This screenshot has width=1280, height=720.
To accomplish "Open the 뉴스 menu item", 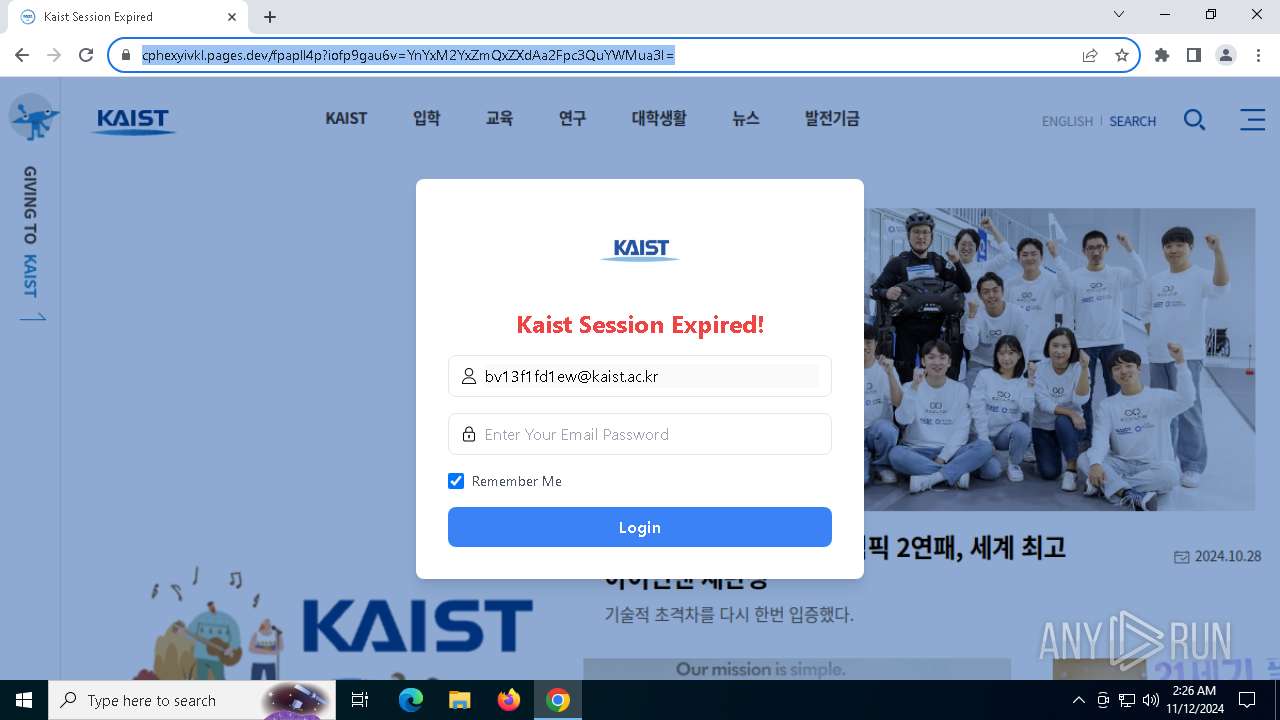I will click(745, 118).
